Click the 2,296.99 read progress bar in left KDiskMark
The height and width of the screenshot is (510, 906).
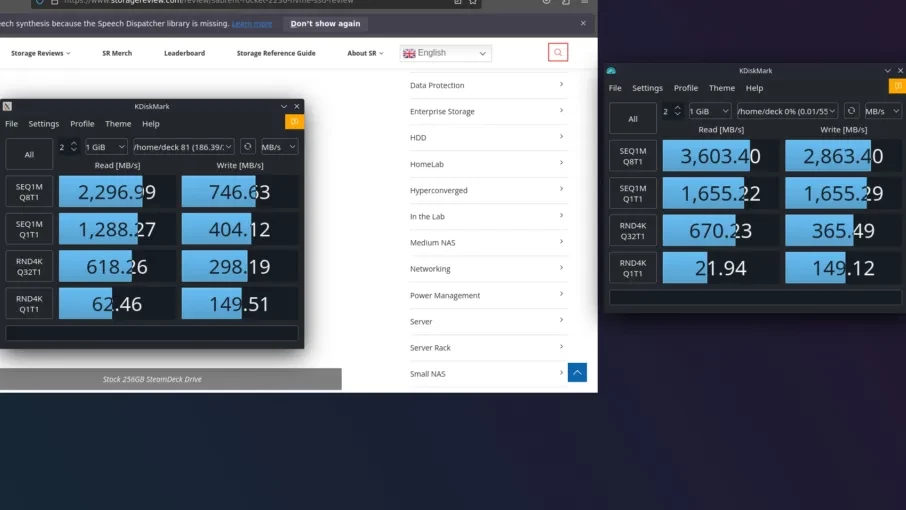click(x=117, y=192)
